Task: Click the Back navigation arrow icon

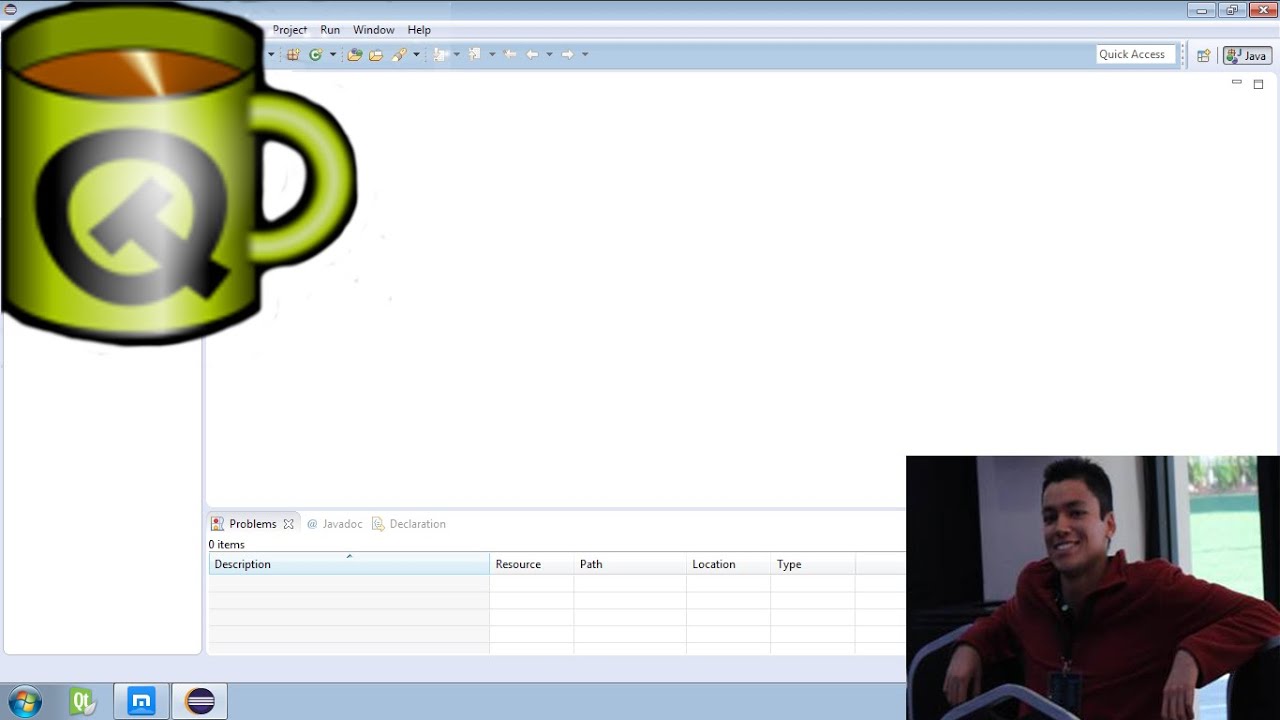Action: [x=532, y=55]
